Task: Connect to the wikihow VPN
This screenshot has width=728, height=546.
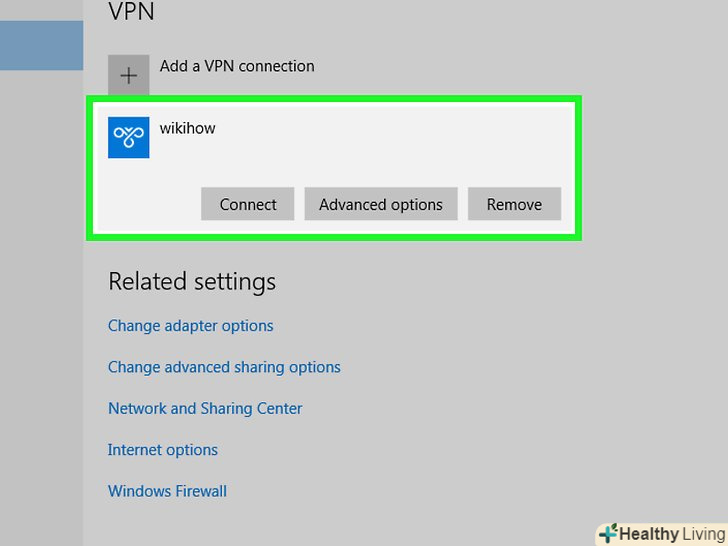Action: pos(248,204)
